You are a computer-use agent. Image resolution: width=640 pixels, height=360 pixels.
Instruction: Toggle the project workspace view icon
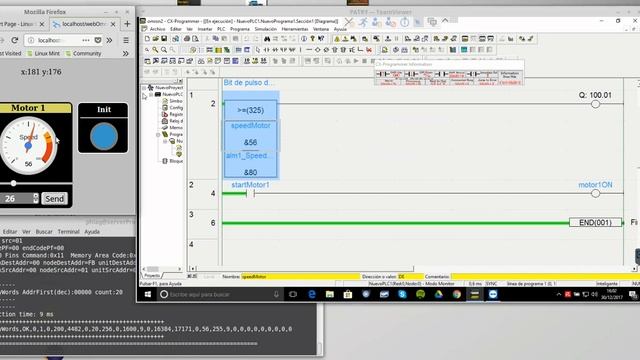tap(147, 61)
